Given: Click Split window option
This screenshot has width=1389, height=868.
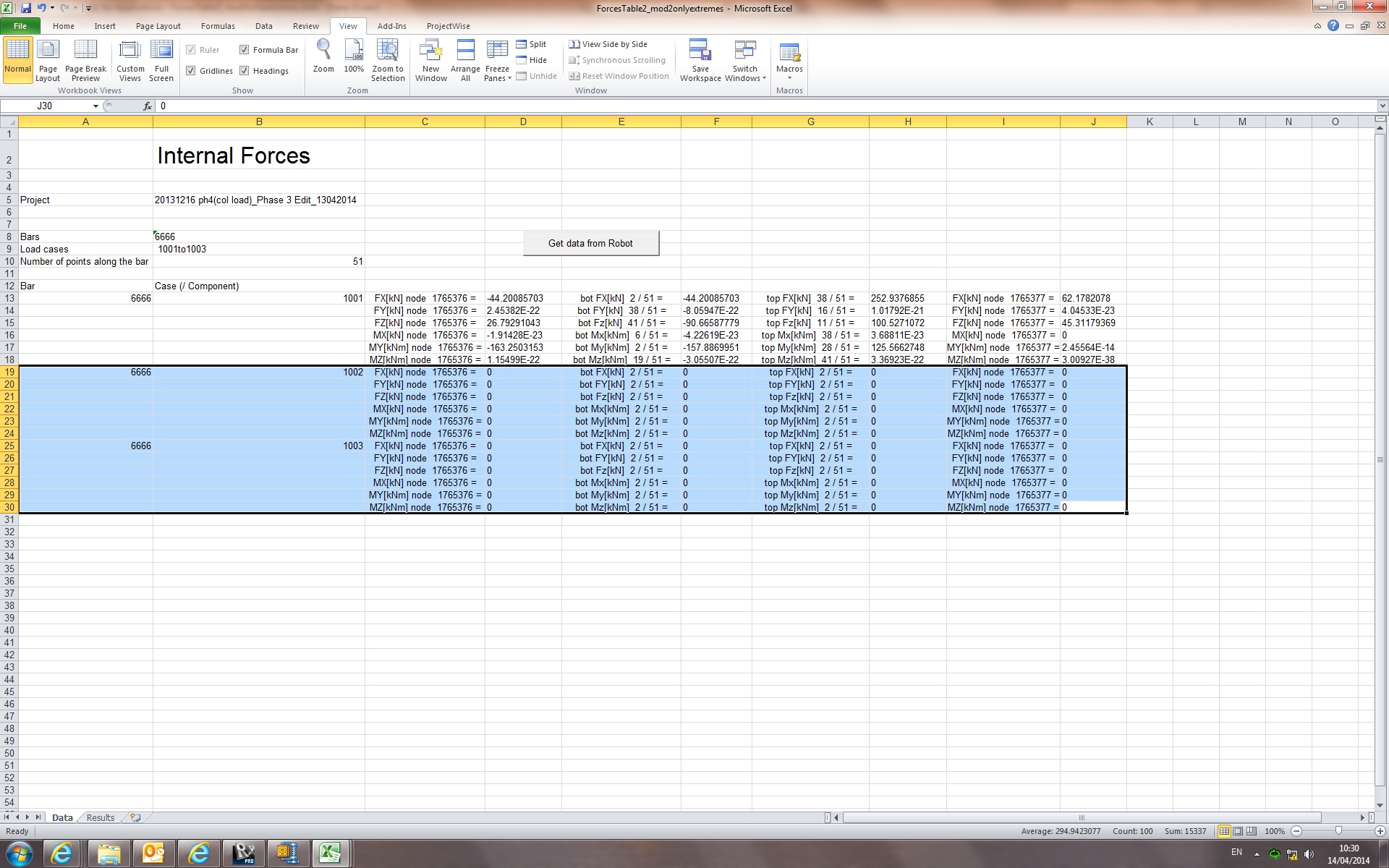Looking at the screenshot, I should coord(532,44).
